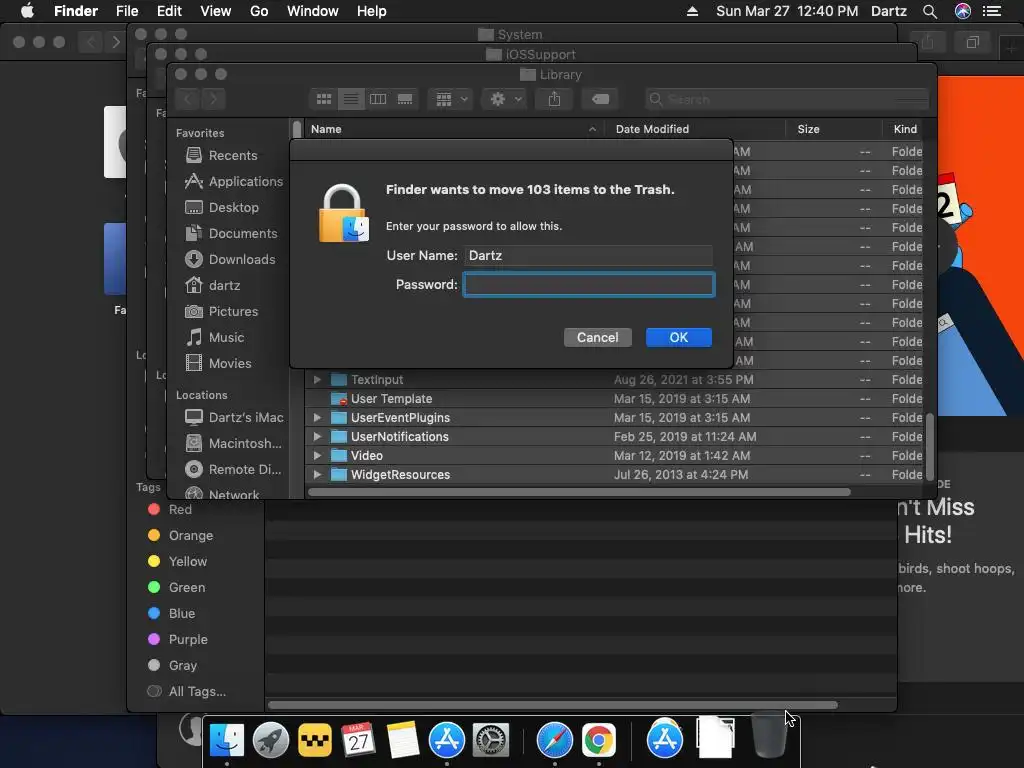Open the File menu

coord(127,11)
